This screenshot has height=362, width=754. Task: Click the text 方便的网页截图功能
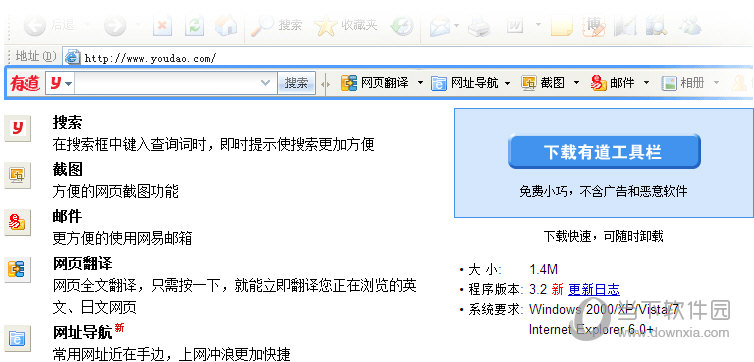[x=115, y=192]
